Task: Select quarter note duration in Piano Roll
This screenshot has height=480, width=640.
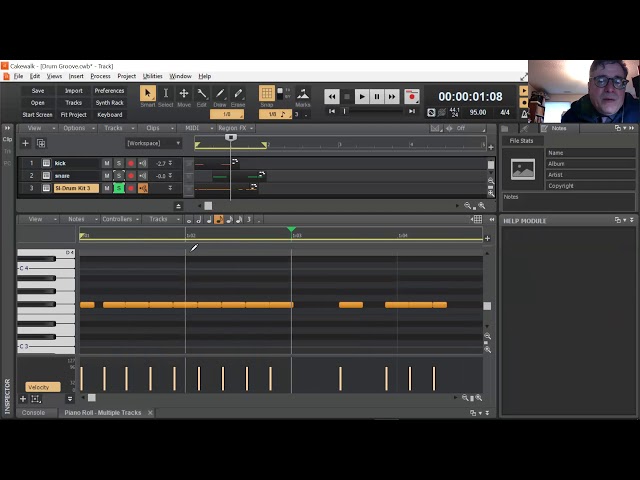Action: click(x=209, y=220)
